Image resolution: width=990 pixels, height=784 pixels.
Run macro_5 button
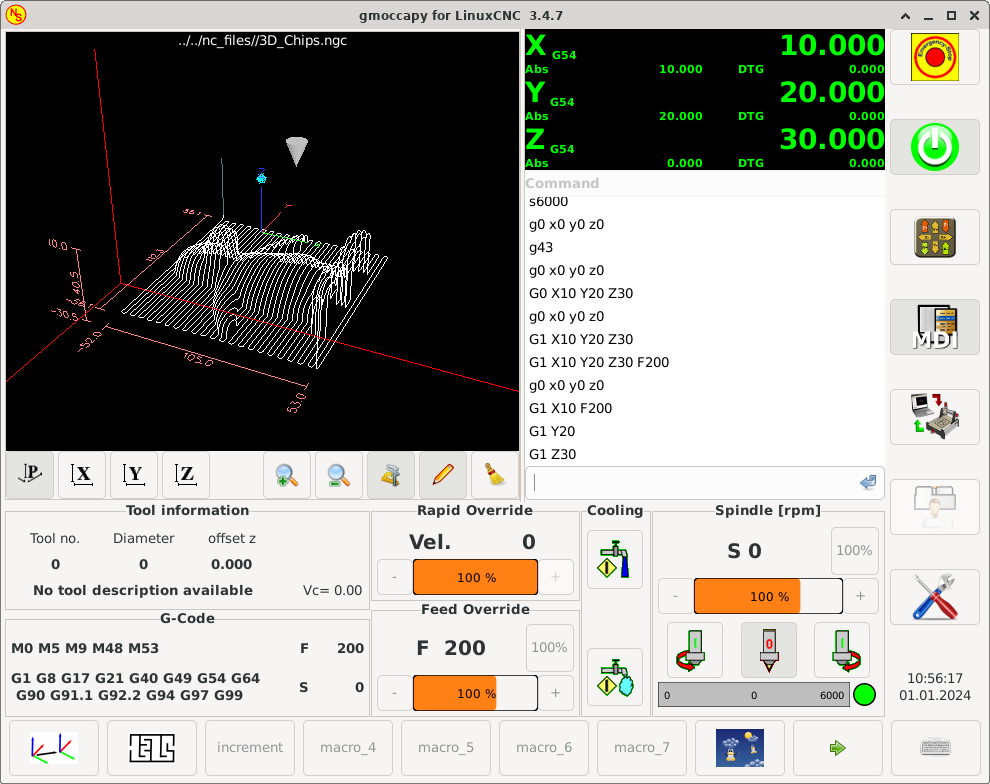tap(446, 748)
